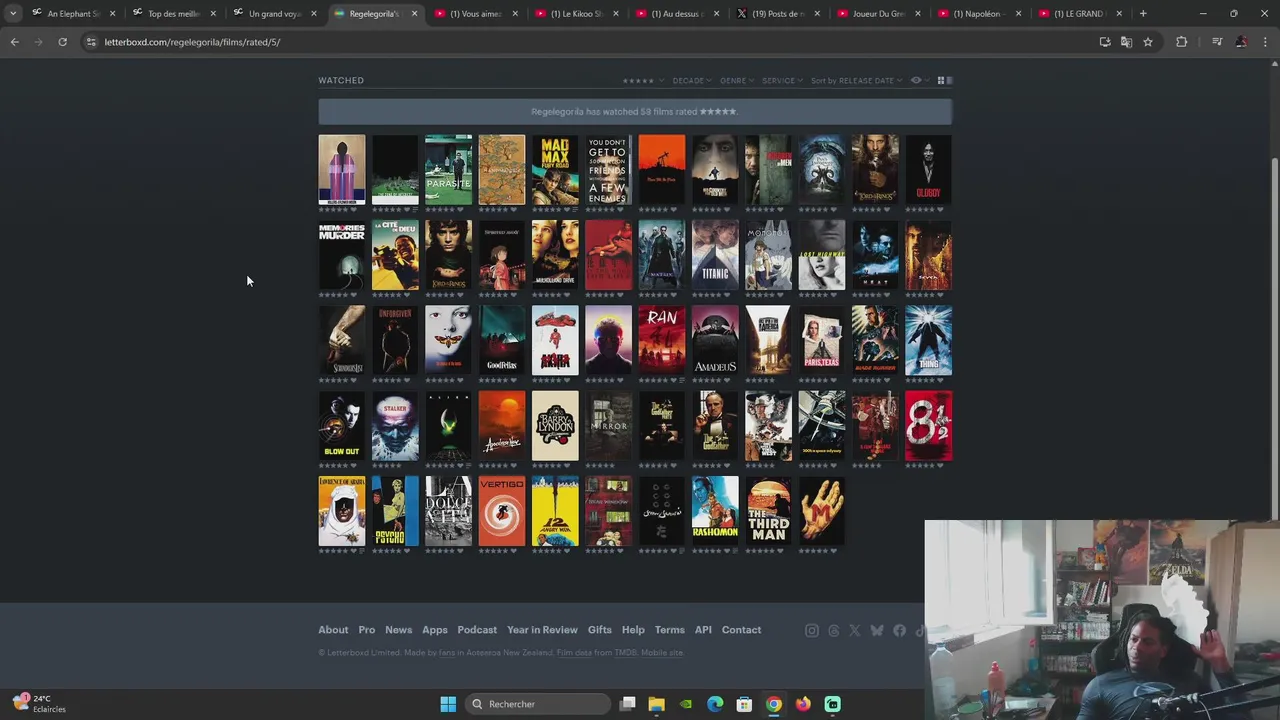Open the browser extensions puzzle icon
Viewport: 1280px width, 720px height.
(1182, 42)
